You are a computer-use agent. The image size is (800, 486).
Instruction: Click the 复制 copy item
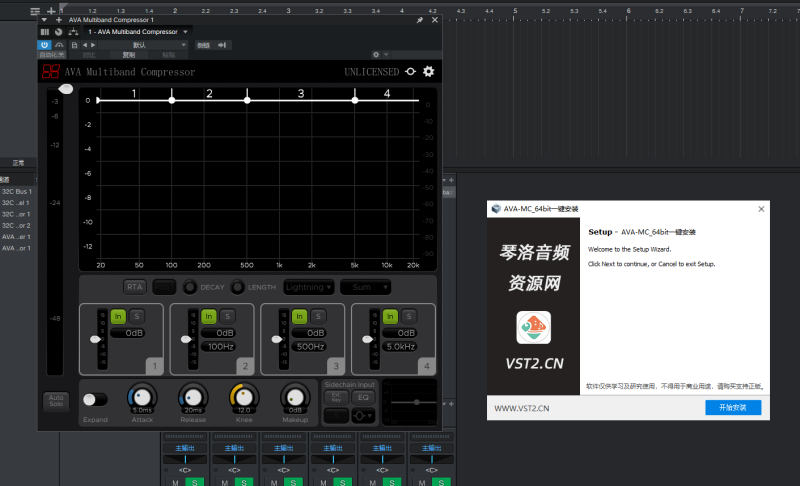click(x=129, y=55)
